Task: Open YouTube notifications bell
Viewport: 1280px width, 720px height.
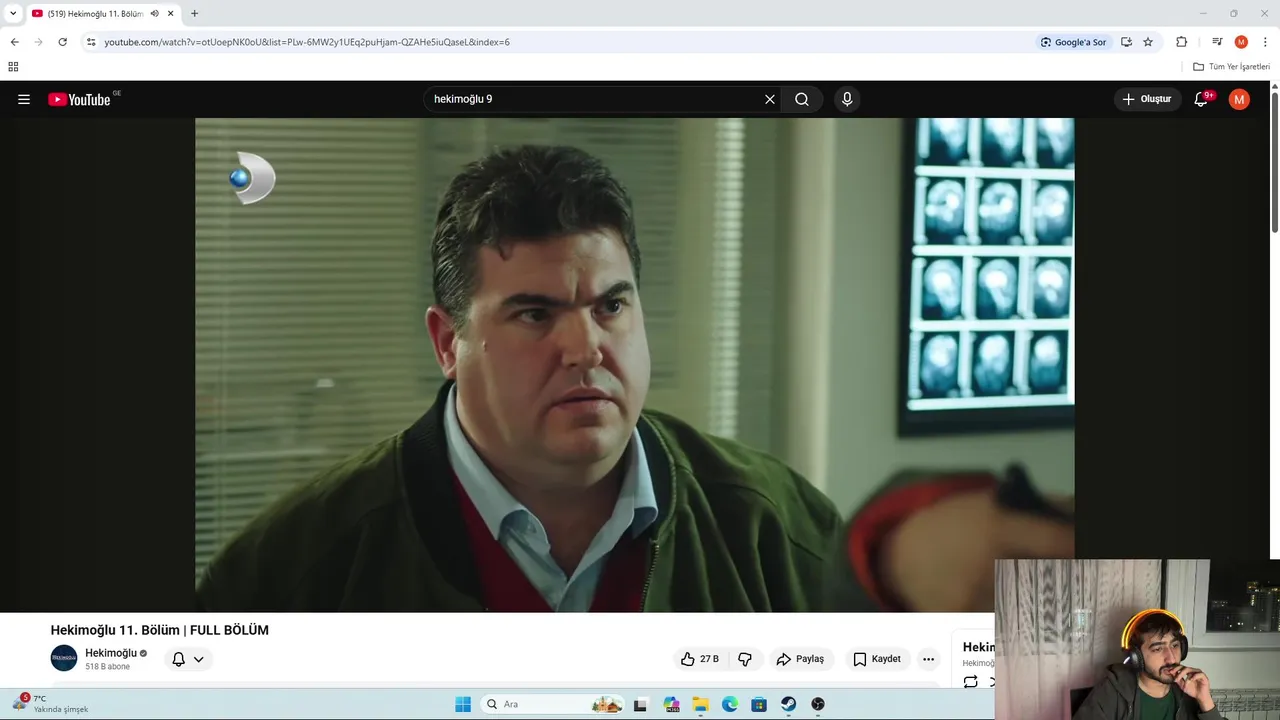Action: tap(1201, 99)
